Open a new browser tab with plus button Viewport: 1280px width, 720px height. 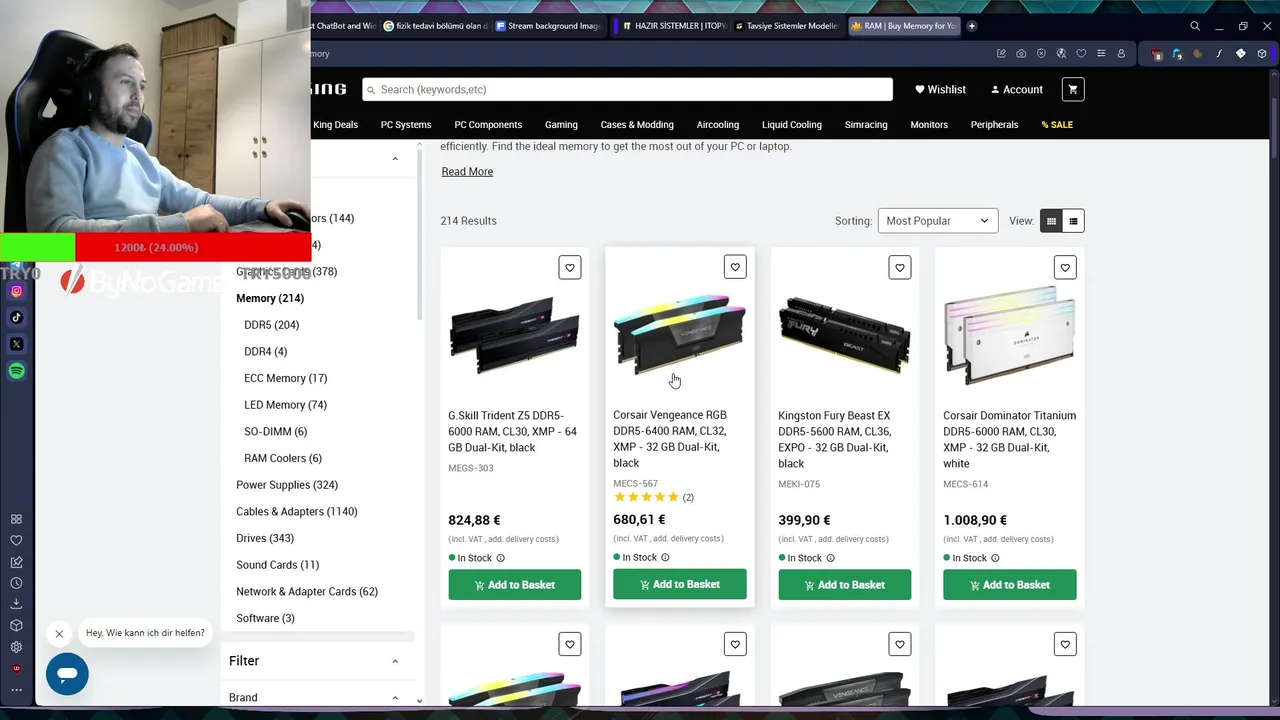click(x=971, y=26)
